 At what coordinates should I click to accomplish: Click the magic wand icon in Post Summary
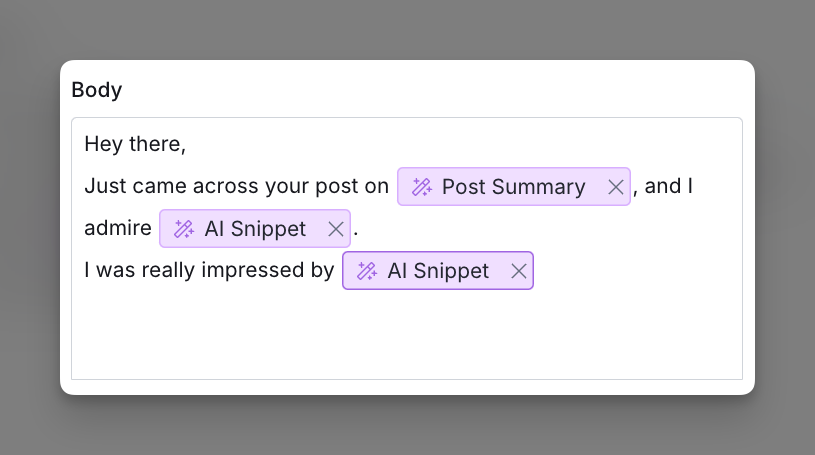click(422, 187)
